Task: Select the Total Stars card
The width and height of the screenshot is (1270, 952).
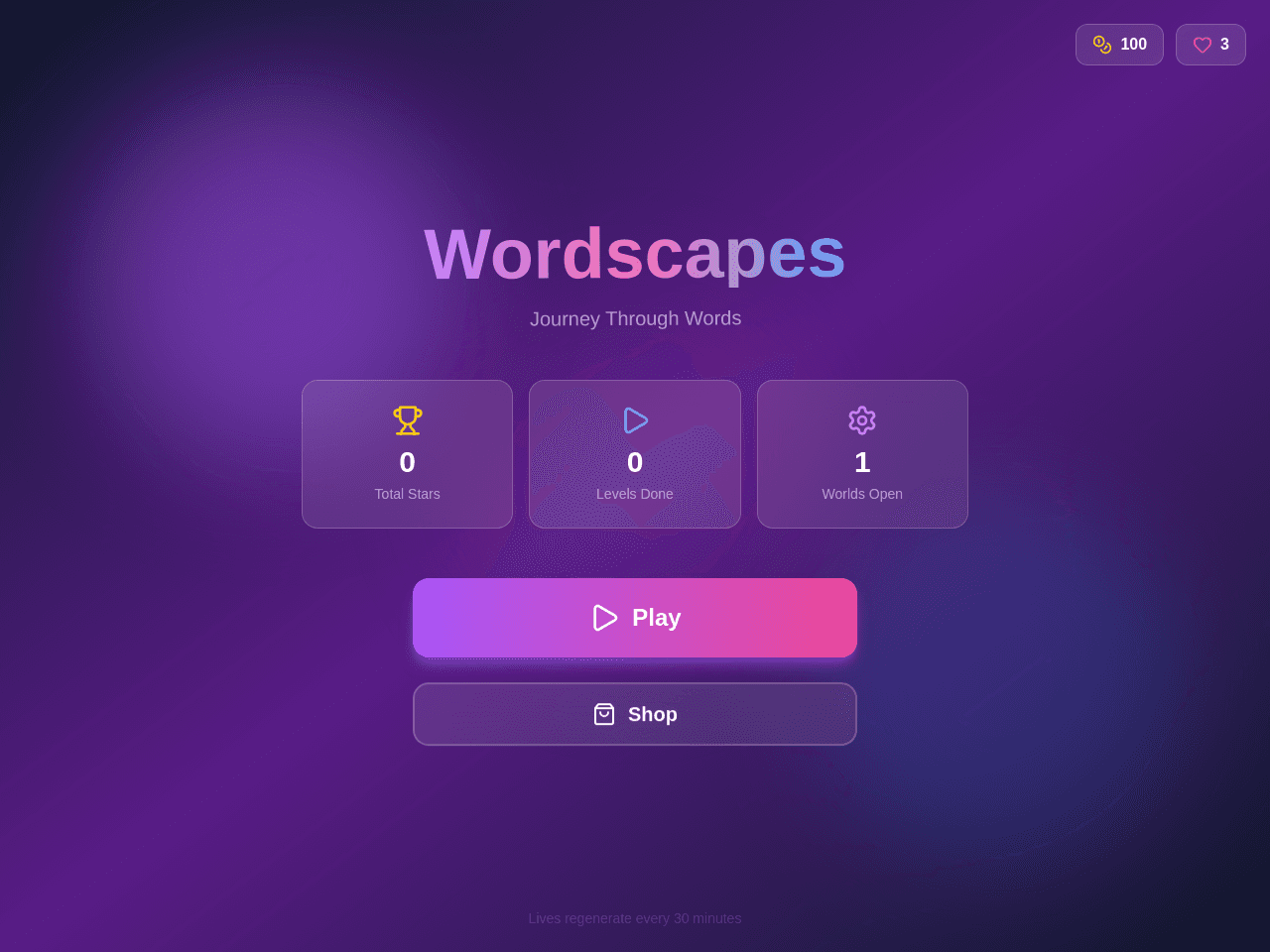Action: click(x=407, y=454)
